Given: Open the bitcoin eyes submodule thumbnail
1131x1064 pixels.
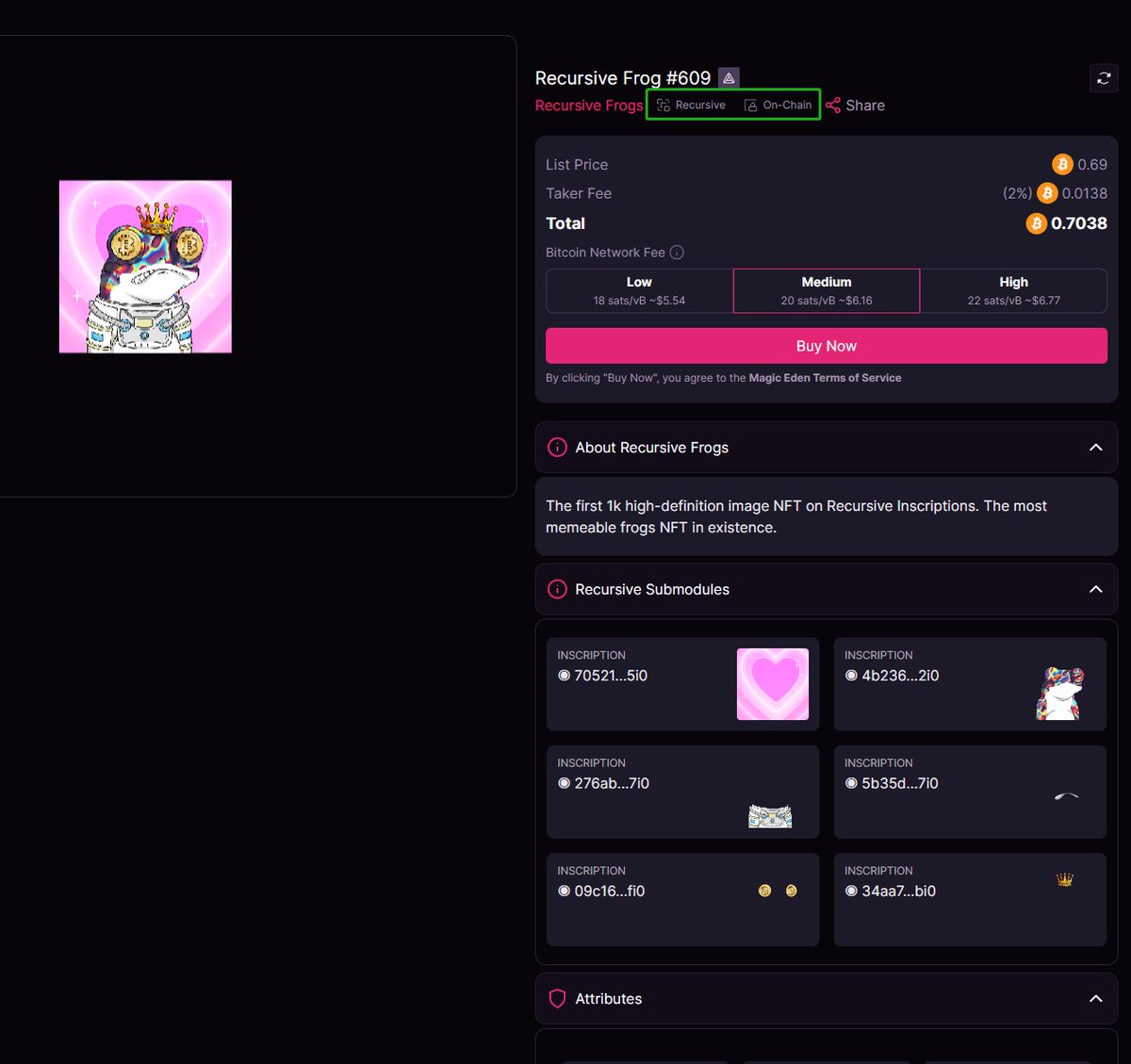Looking at the screenshot, I should click(x=778, y=891).
